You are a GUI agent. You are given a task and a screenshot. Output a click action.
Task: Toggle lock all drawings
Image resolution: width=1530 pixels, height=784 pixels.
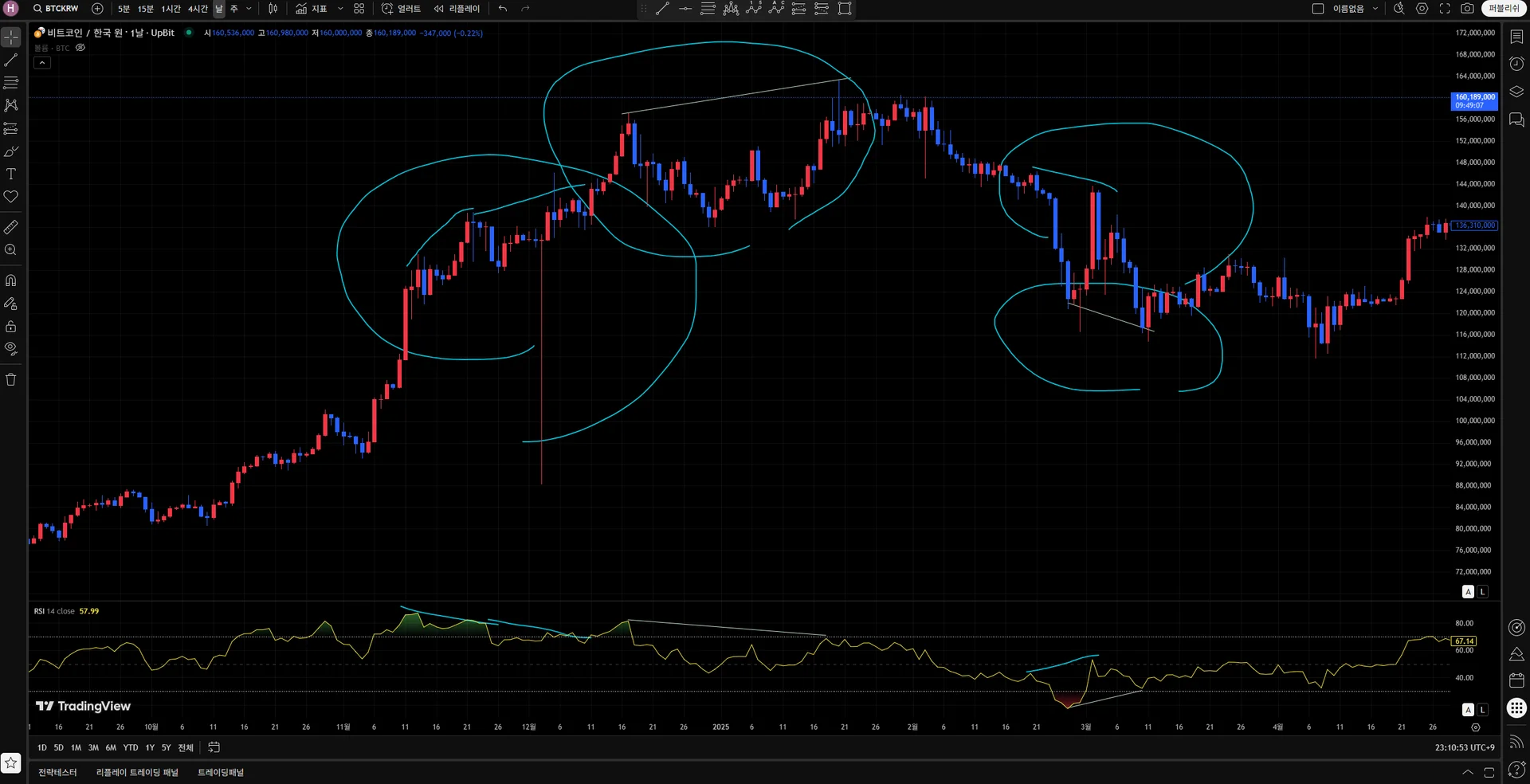tap(11, 327)
